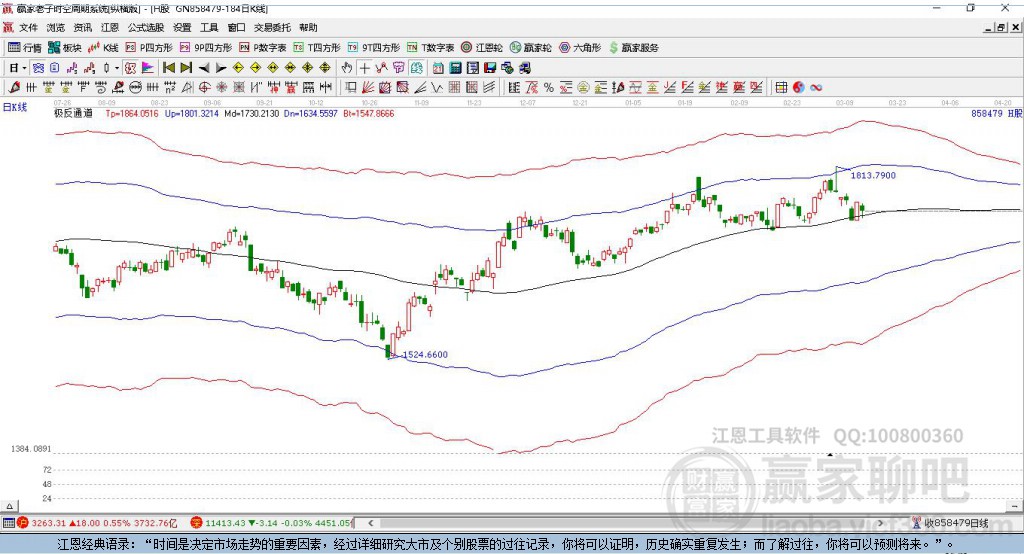Select the zigzag wave line tool
Viewport: 1024px width, 554px height.
(436, 88)
